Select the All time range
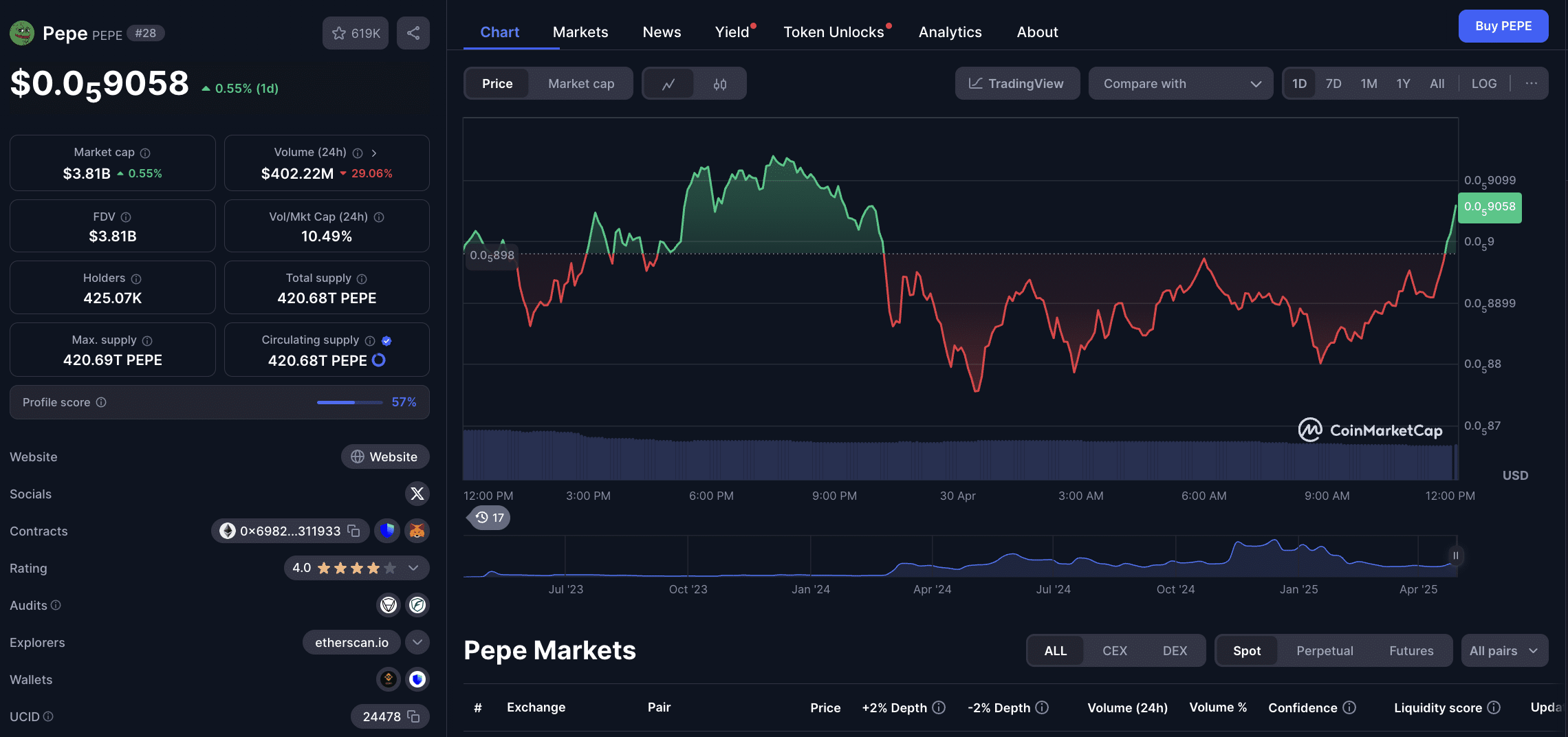 coord(1437,83)
